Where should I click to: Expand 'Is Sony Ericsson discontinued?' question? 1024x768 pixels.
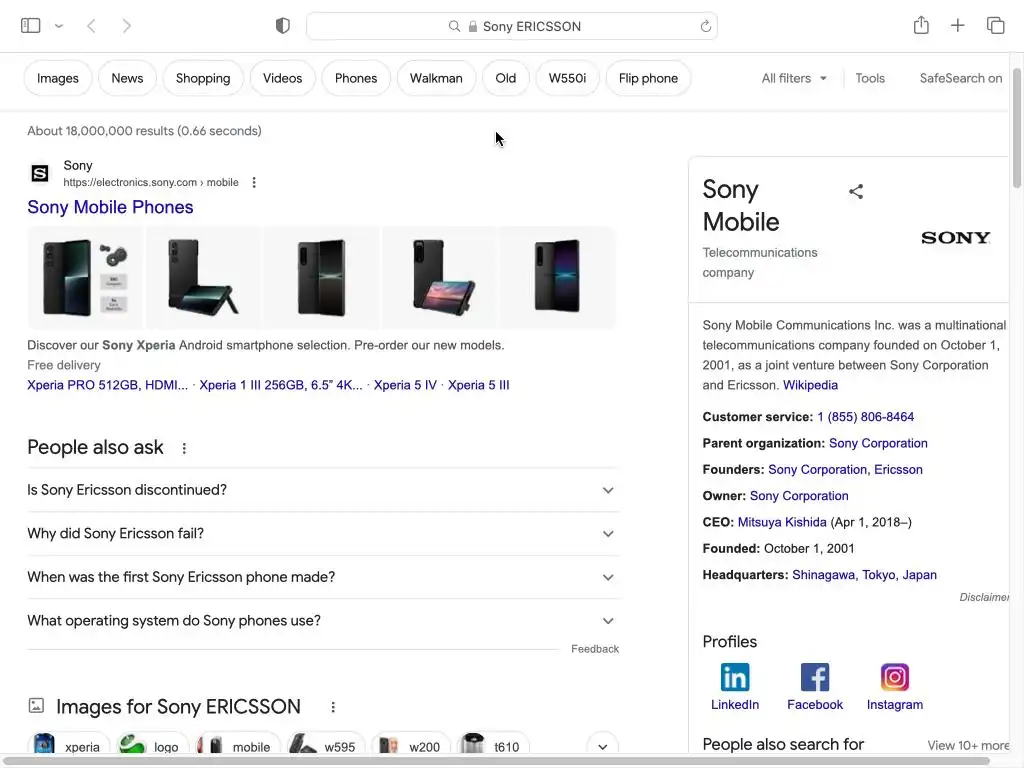323,490
